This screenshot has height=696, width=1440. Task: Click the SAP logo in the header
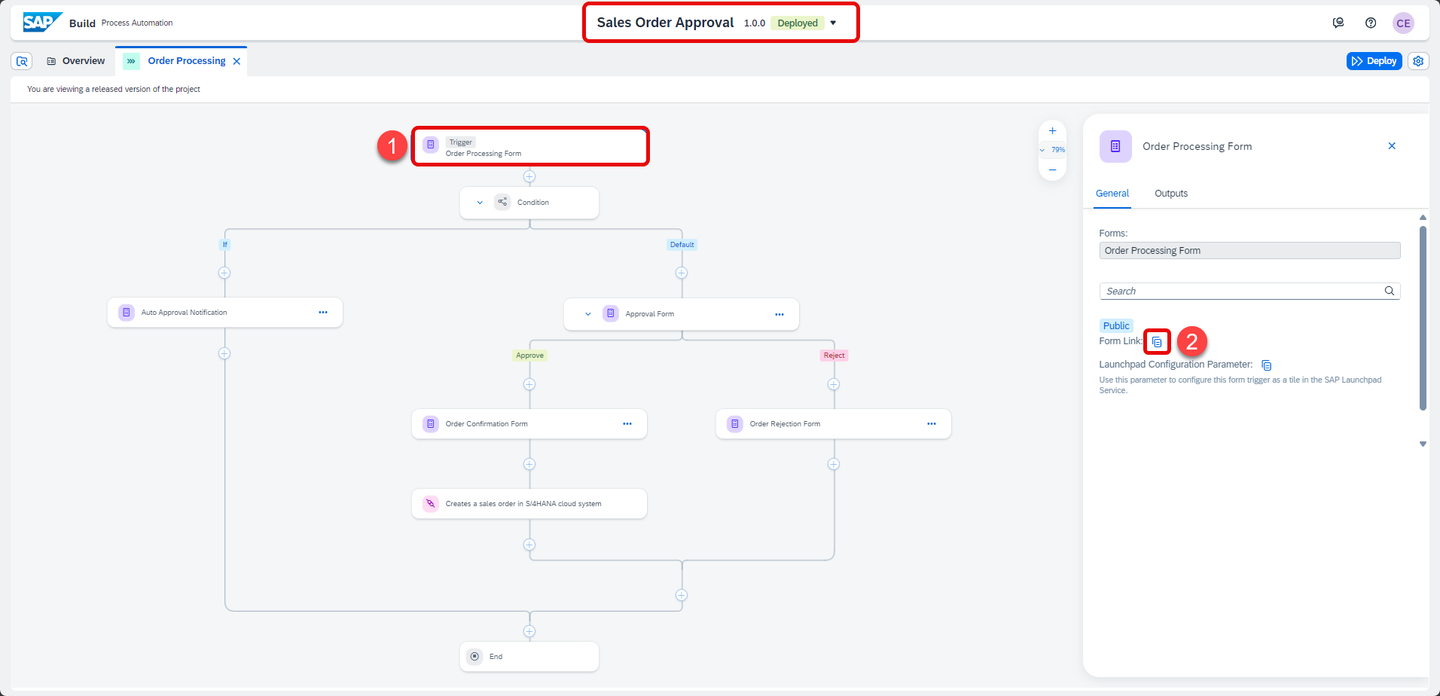click(x=43, y=22)
